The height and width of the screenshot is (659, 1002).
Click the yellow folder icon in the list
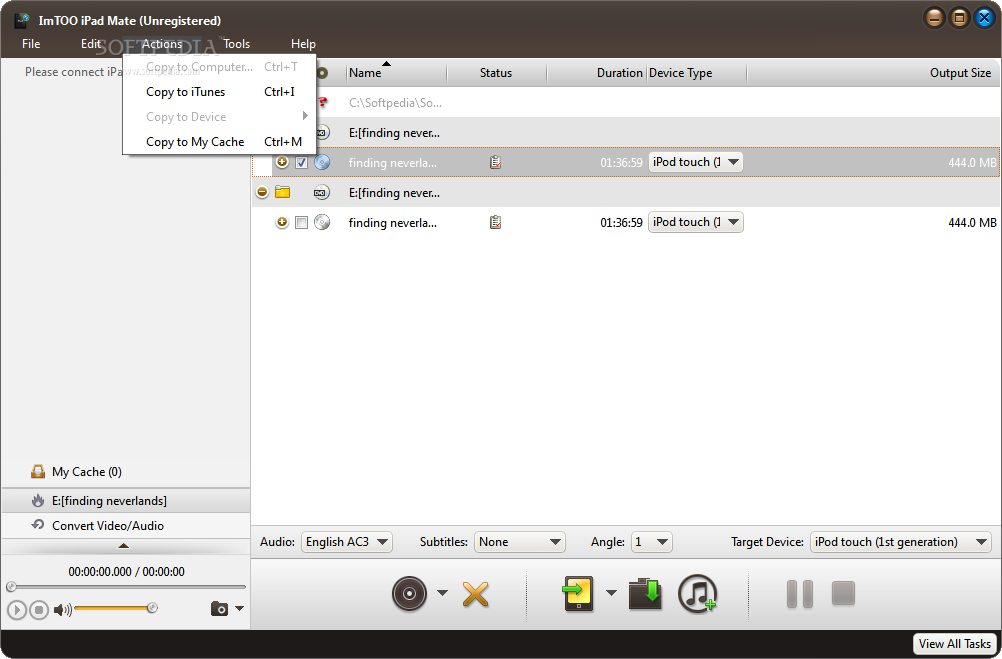pos(282,192)
